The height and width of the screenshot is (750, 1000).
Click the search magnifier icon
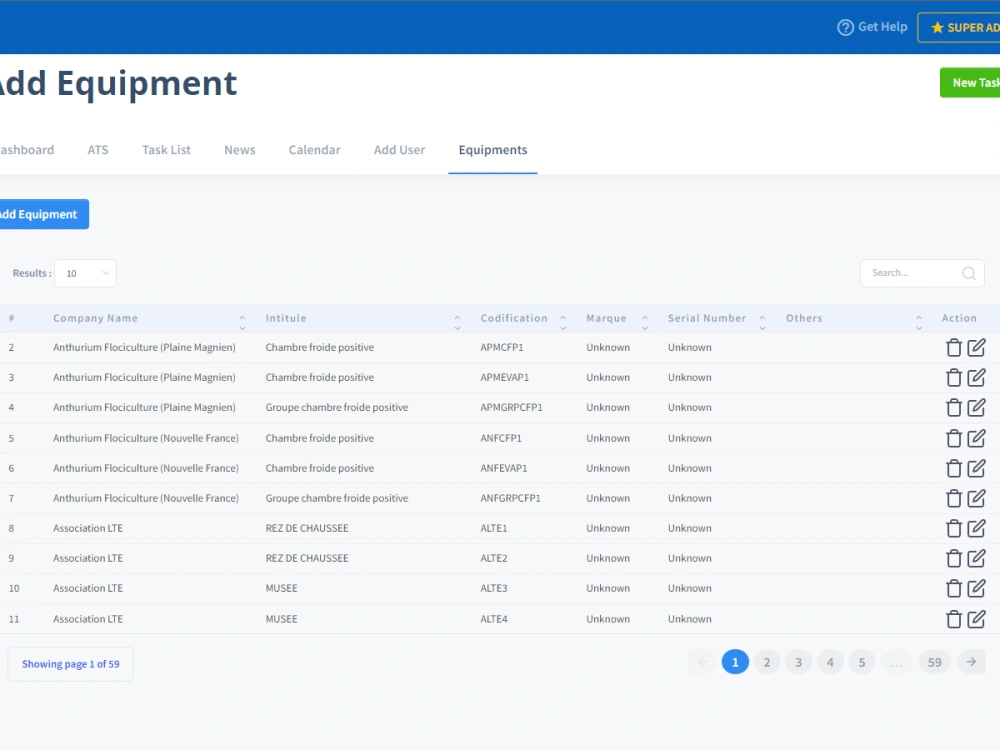(967, 273)
